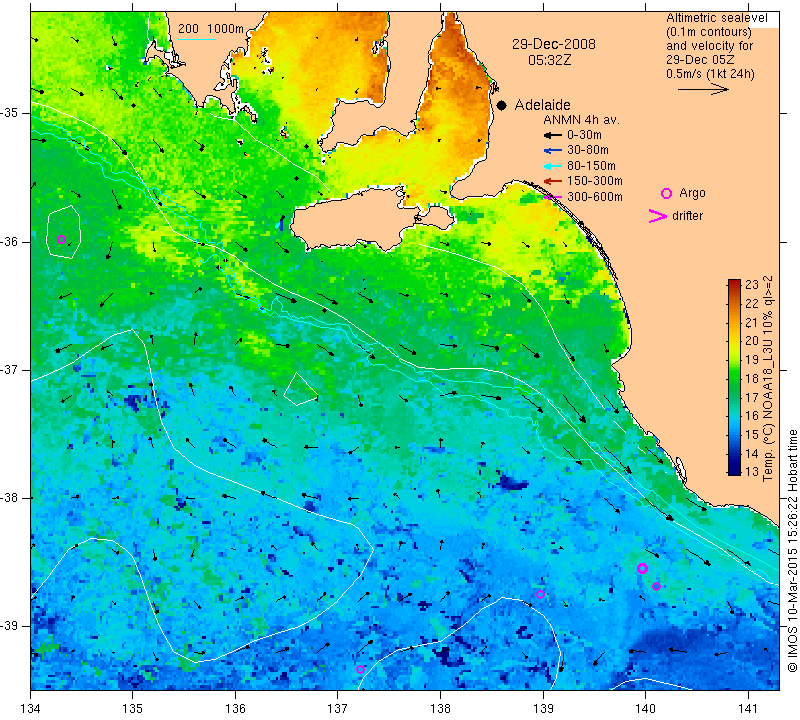Click the cyan 80-150m legend arrow
Image resolution: width=800 pixels, height=720 pixels.
[553, 166]
